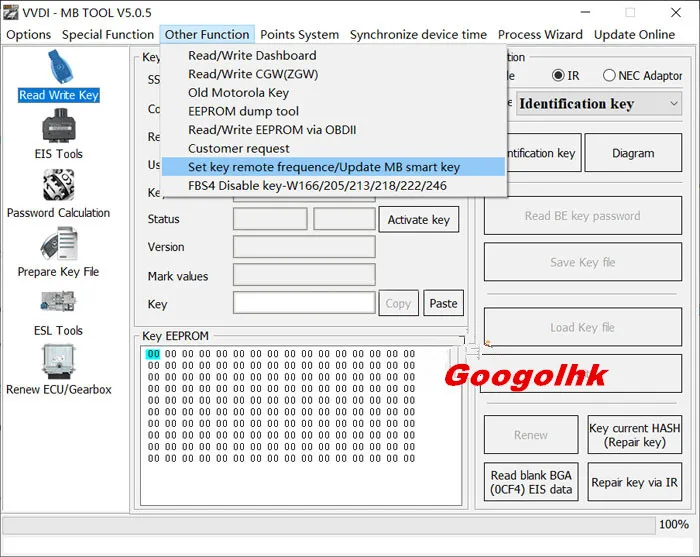Click the progress bar at bottom

pos(329,525)
